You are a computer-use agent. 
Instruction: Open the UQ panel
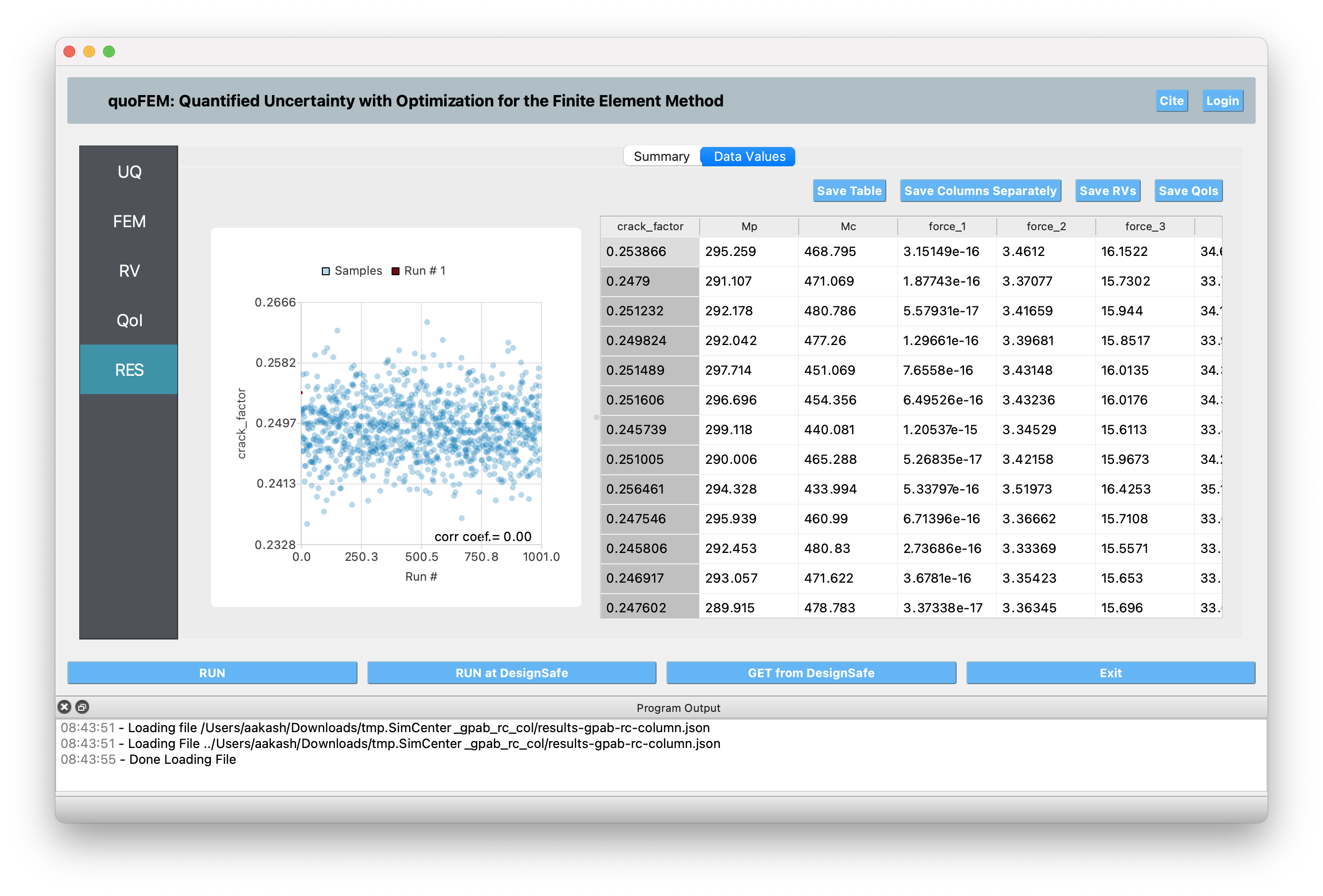tap(129, 172)
